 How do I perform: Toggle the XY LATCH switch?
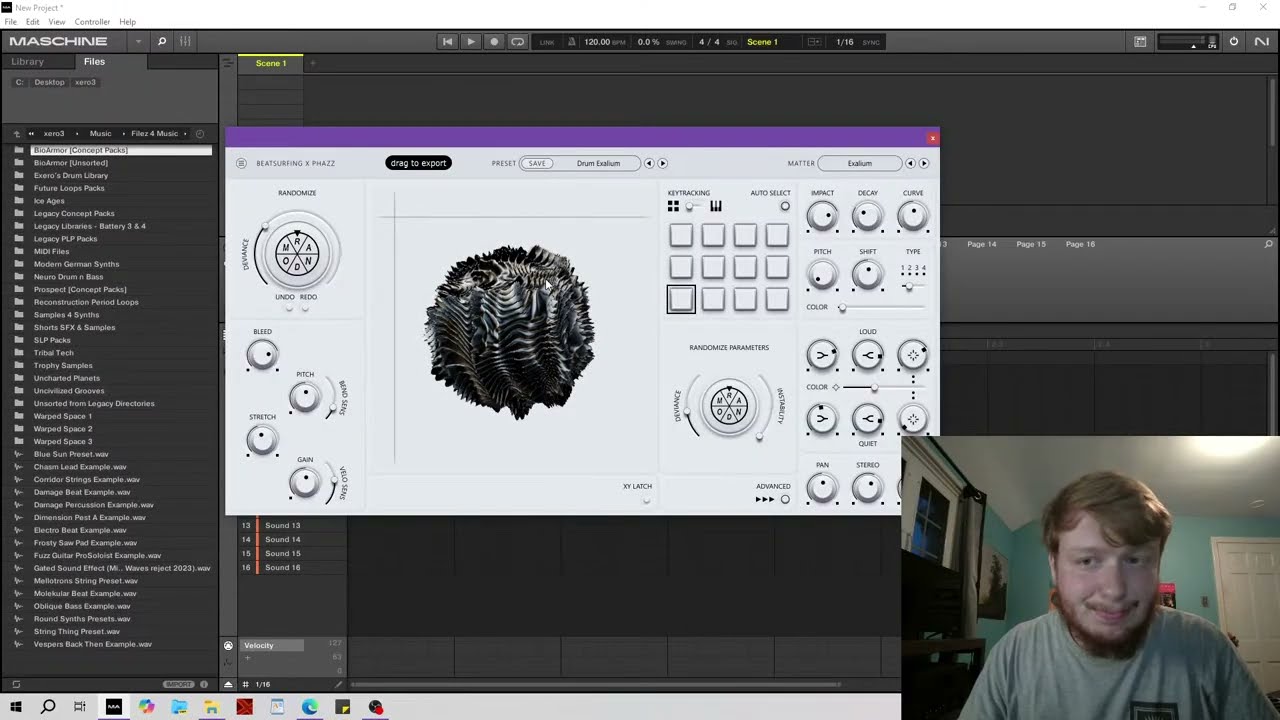[x=646, y=499]
